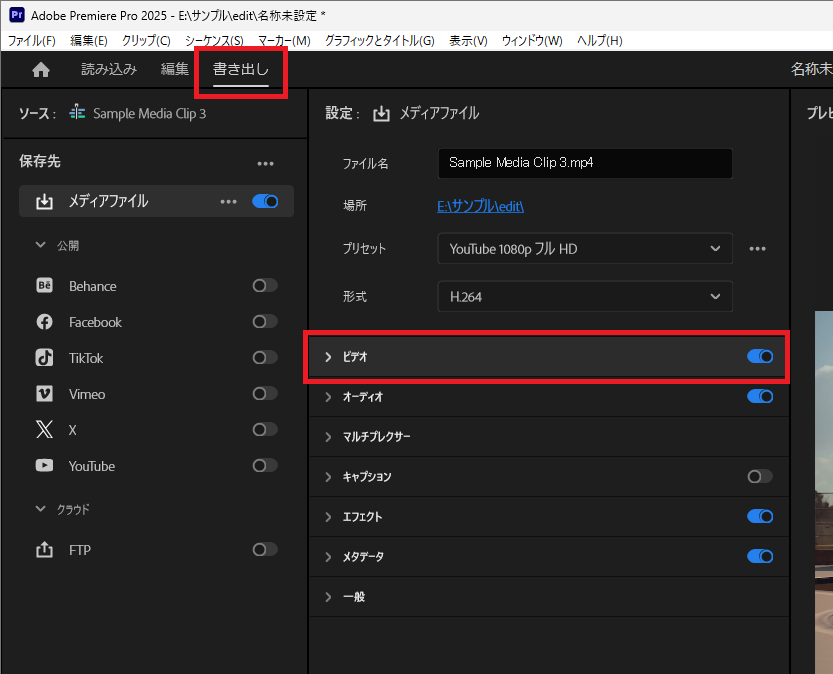Collapse the 公開 destinations group
The image size is (833, 674).
41,245
